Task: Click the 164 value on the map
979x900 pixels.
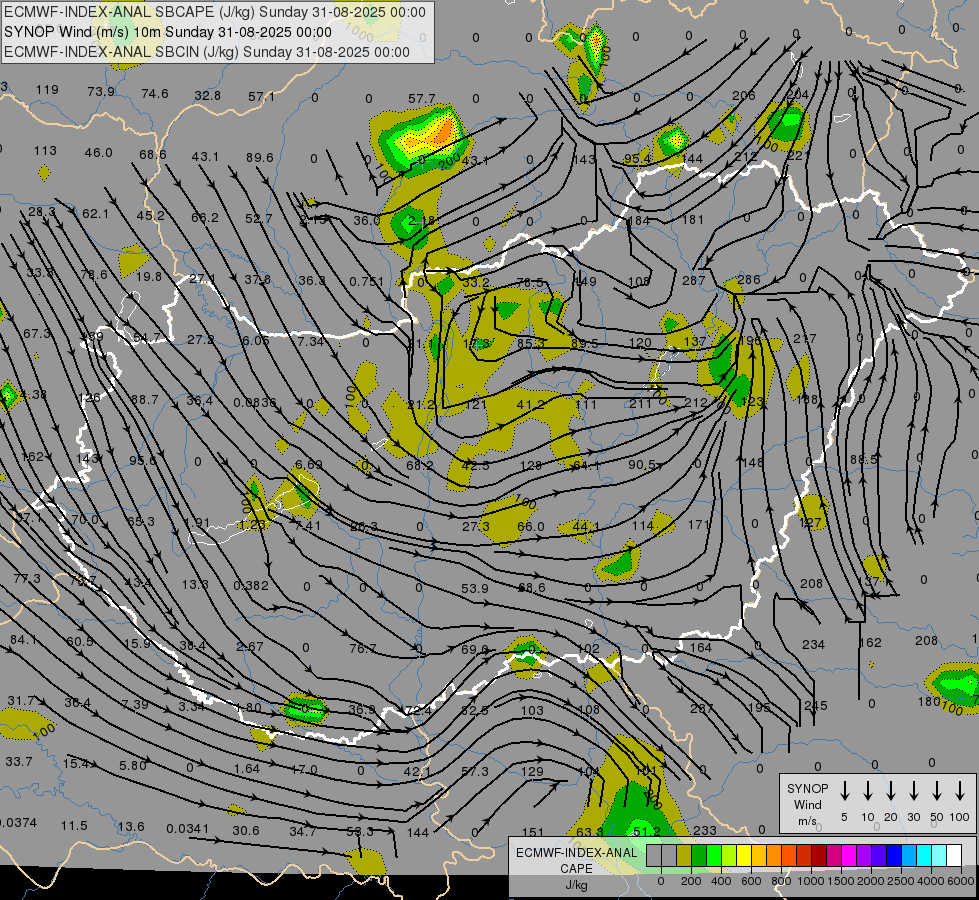Action: 701,648
